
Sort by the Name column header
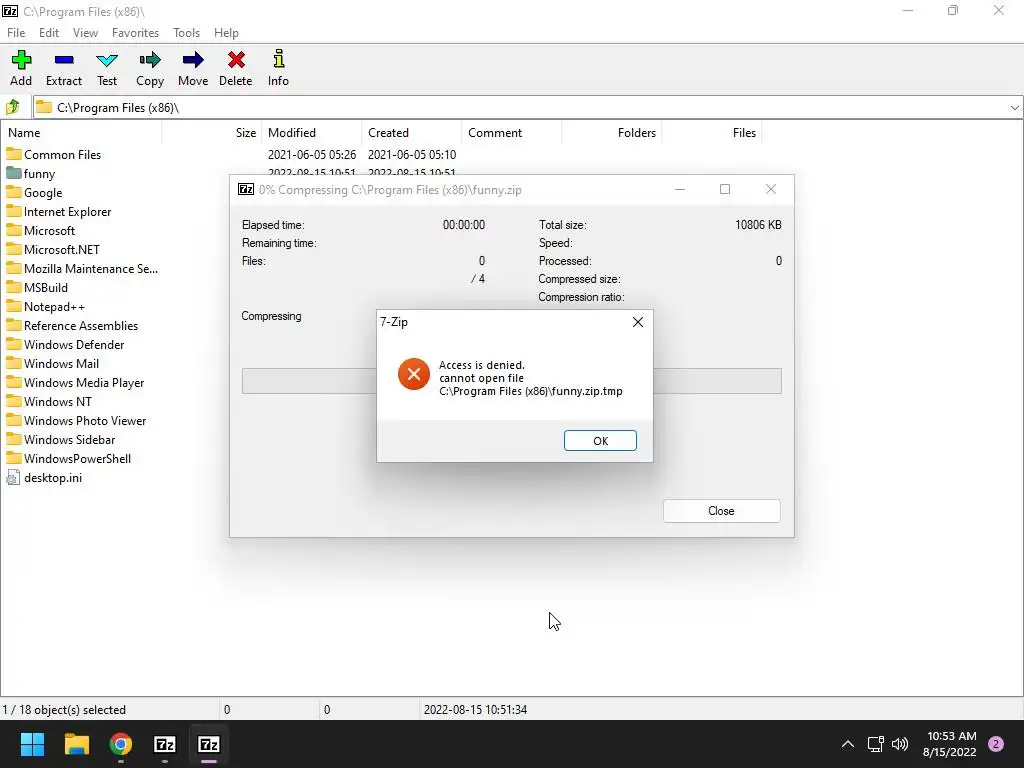click(x=81, y=133)
